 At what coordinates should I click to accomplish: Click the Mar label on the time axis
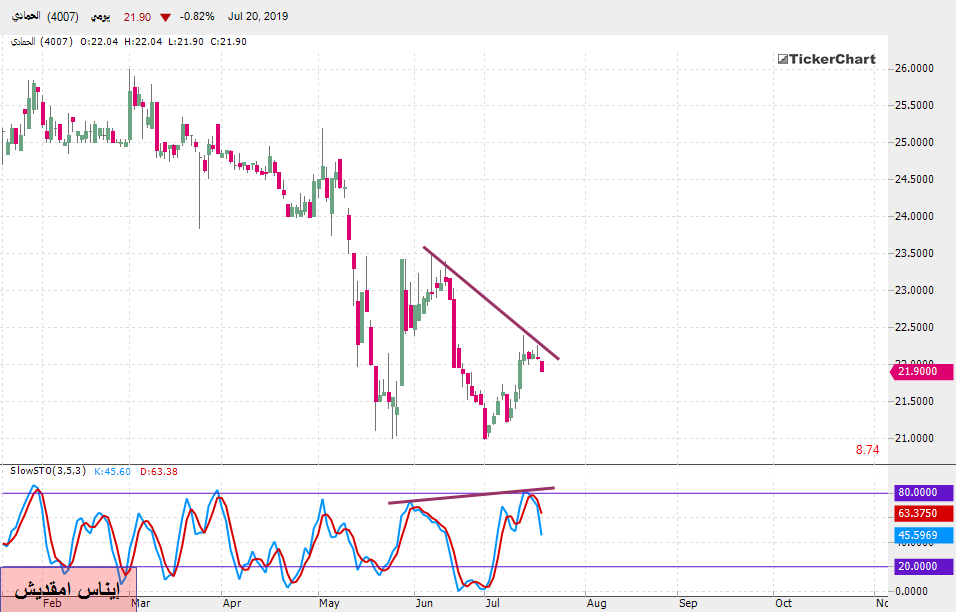141,603
